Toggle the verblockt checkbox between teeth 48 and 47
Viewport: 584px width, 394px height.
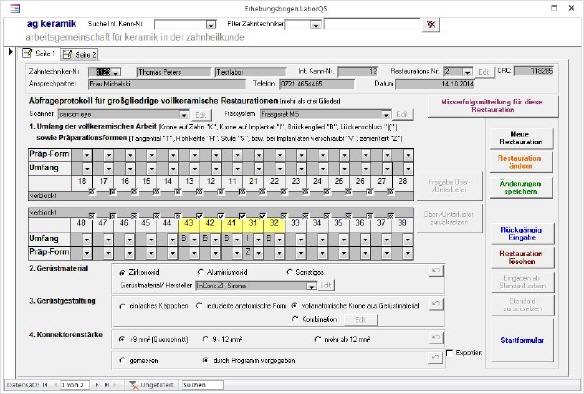pos(92,216)
